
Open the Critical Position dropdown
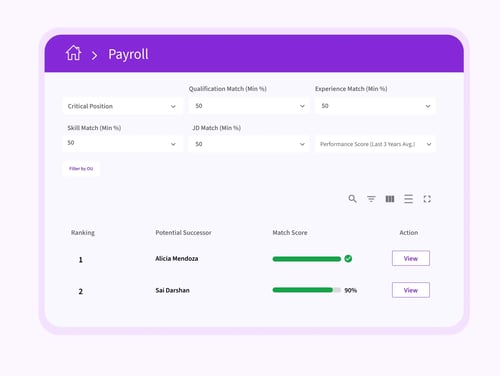click(122, 106)
